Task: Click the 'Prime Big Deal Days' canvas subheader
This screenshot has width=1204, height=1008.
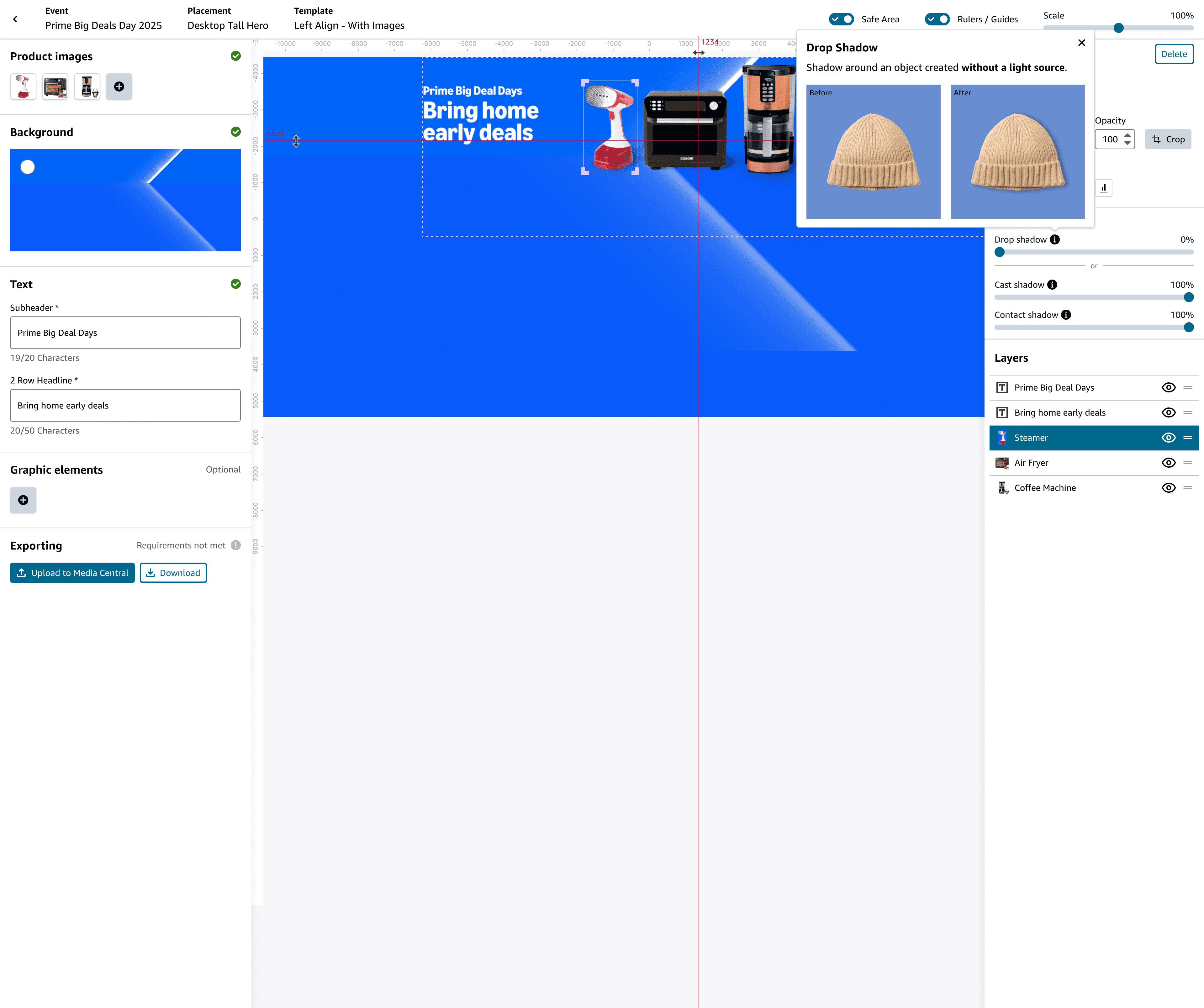Action: [x=473, y=91]
